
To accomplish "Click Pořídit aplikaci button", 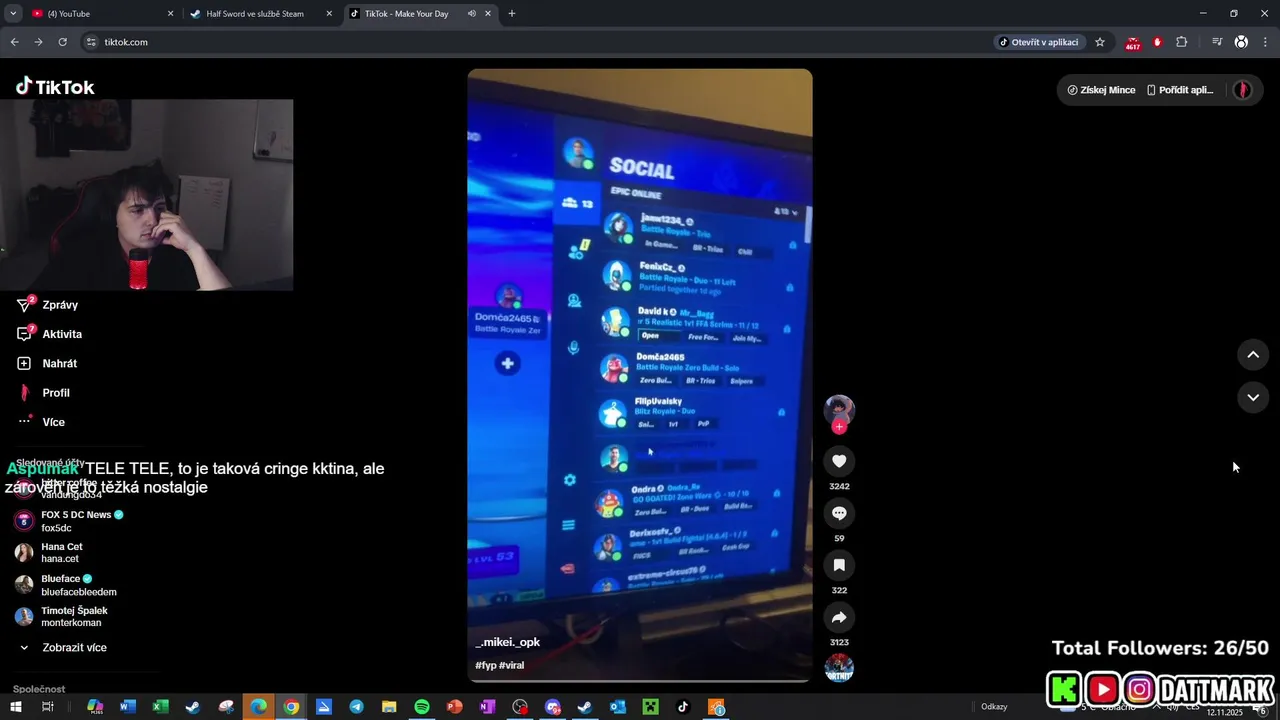I will click(x=1180, y=90).
